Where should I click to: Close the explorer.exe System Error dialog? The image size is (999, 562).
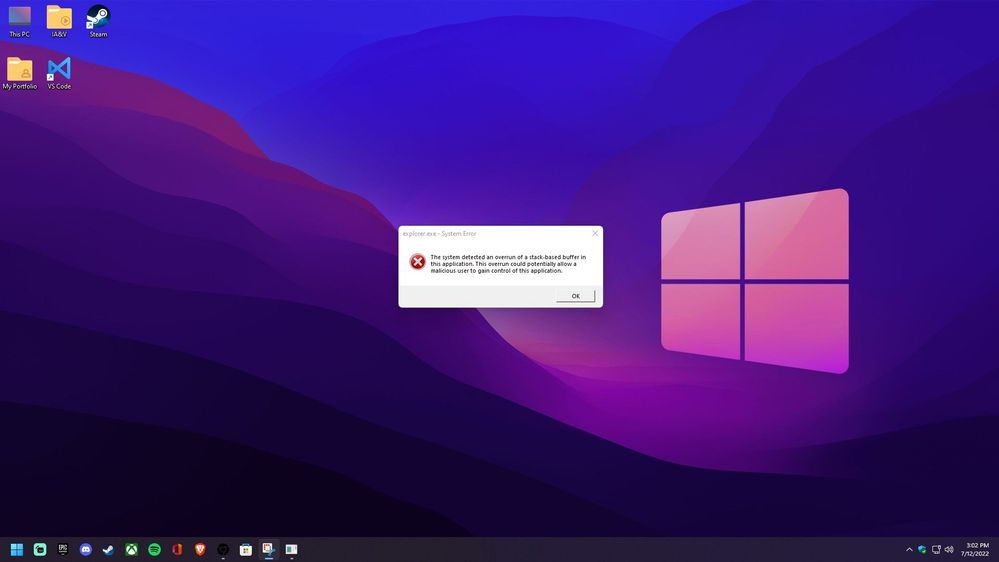click(x=595, y=233)
